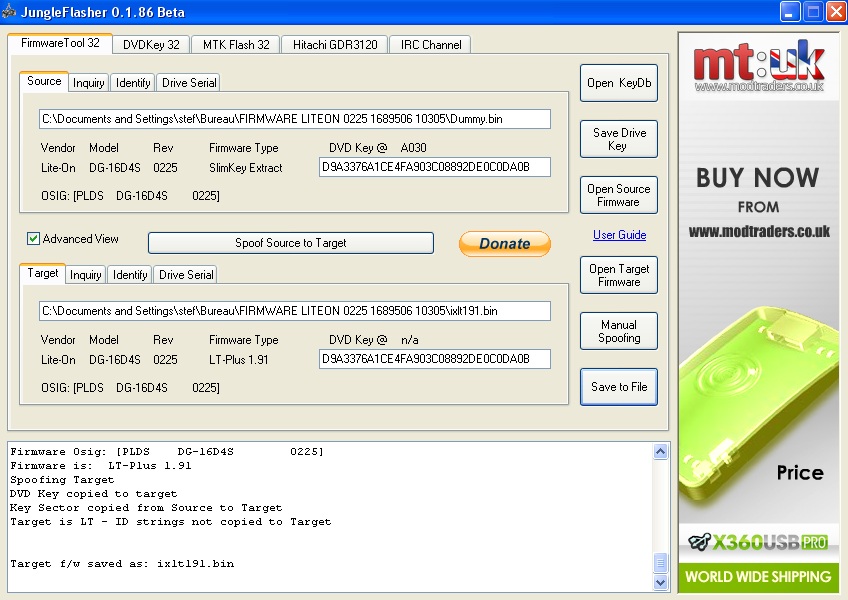The width and height of the screenshot is (848, 600).
Task: Click the log scrollbar up arrow
Action: click(660, 451)
